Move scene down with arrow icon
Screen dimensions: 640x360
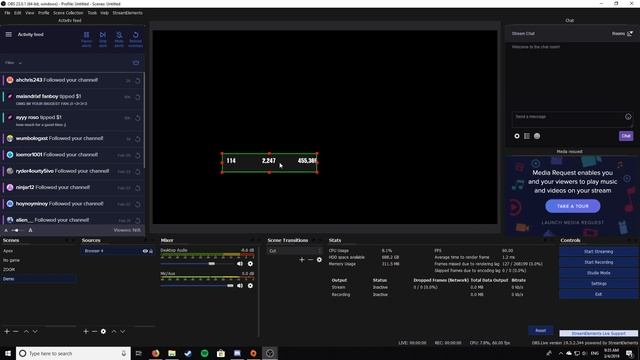tap(35, 331)
